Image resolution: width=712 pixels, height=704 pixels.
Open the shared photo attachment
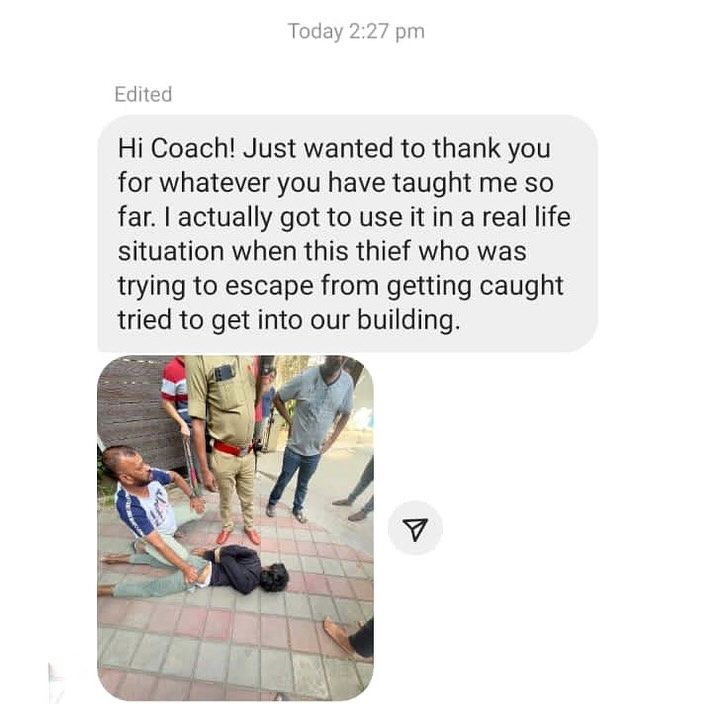point(235,528)
